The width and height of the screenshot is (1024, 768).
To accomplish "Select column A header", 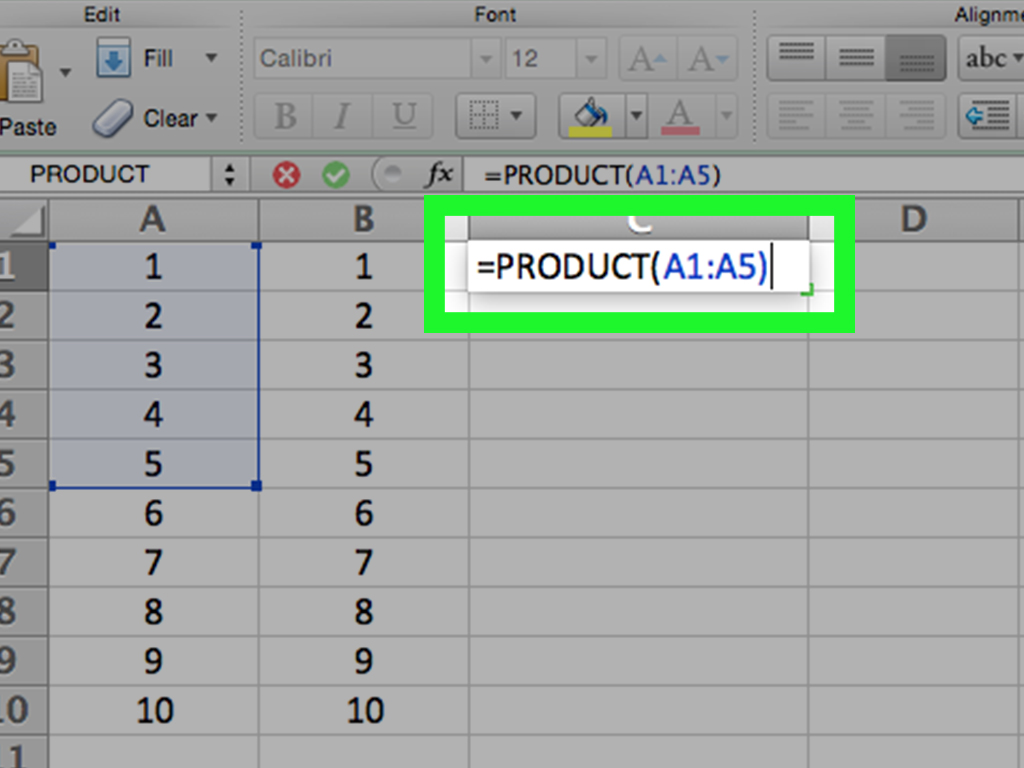I will tap(153, 219).
